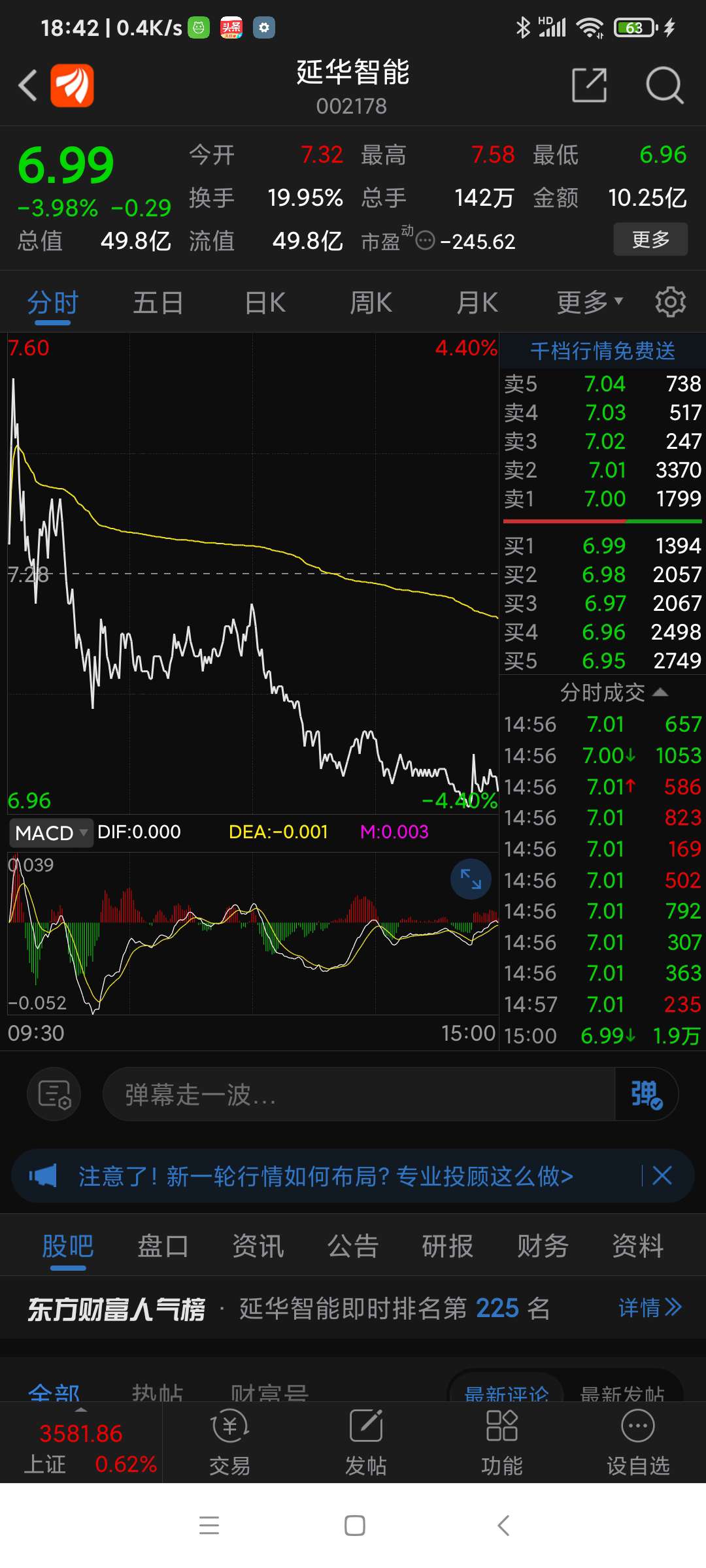Tap the 买5 bid row at 6.95
Screen dimensions: 706x1568
pyautogui.click(x=603, y=661)
